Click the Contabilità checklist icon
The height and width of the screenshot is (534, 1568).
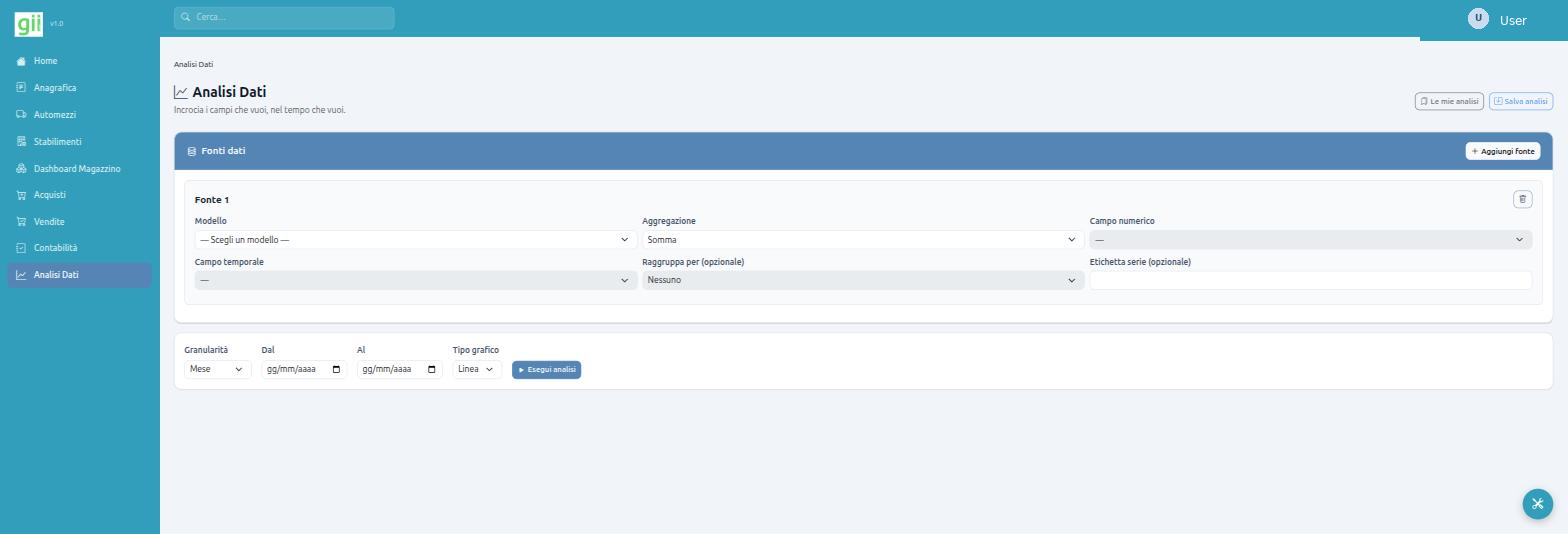[x=21, y=248]
